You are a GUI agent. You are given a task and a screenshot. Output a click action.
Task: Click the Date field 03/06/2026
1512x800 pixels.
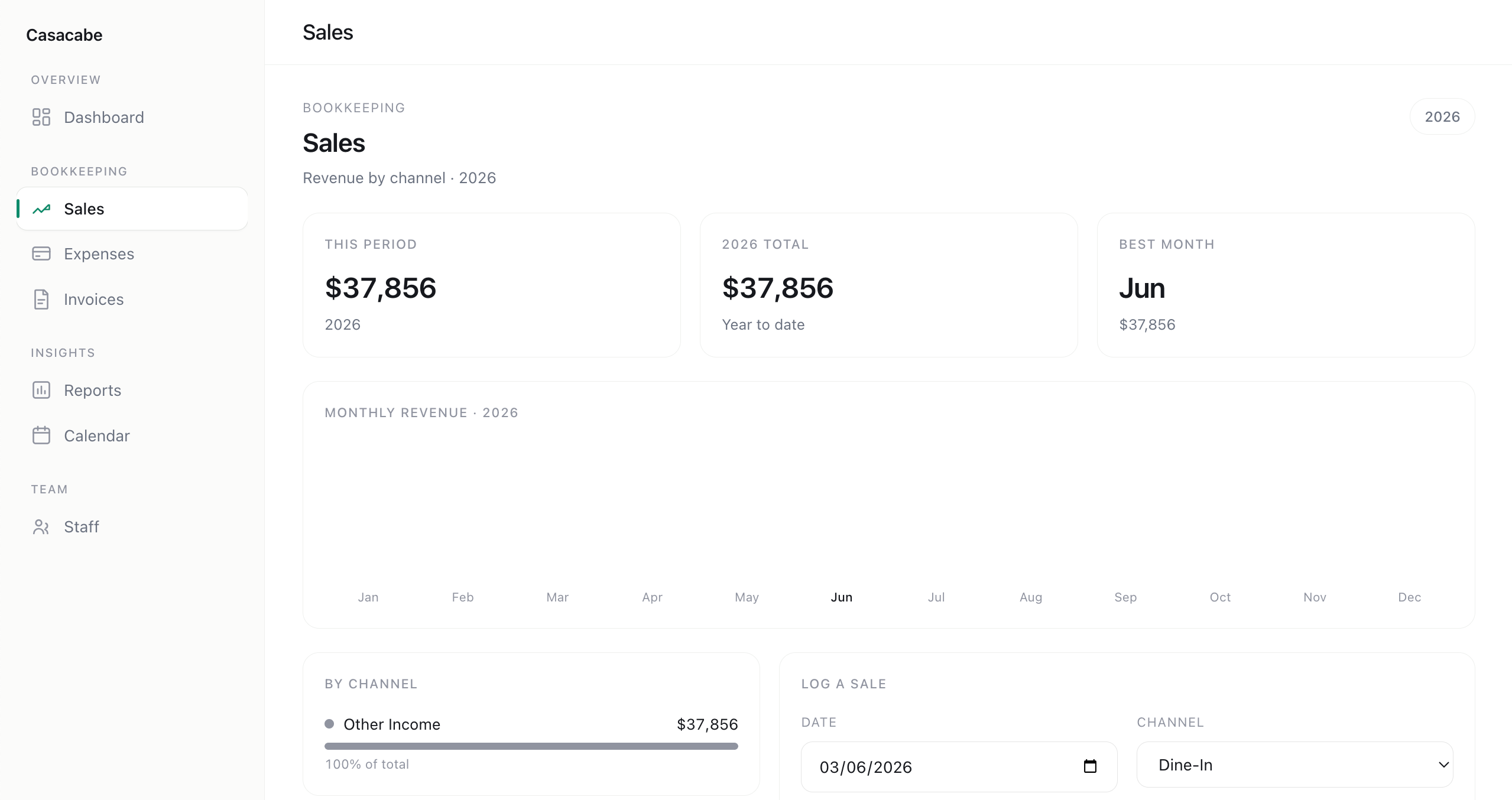[x=959, y=766]
